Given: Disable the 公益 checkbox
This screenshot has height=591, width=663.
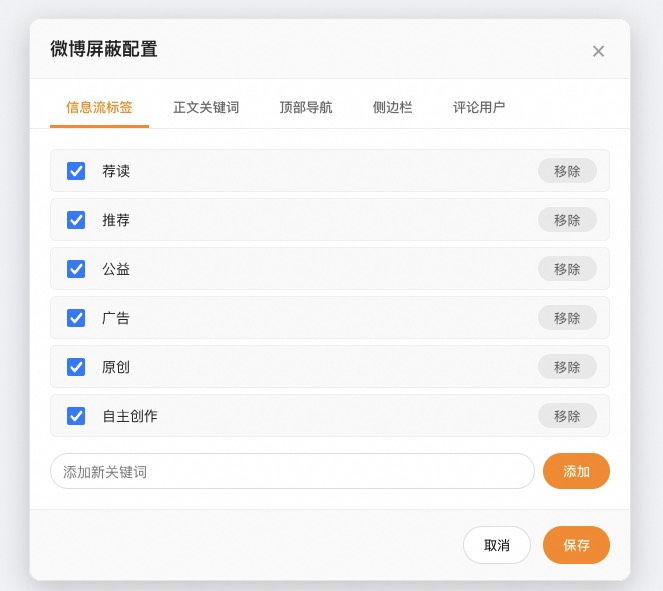Looking at the screenshot, I should click(76, 269).
